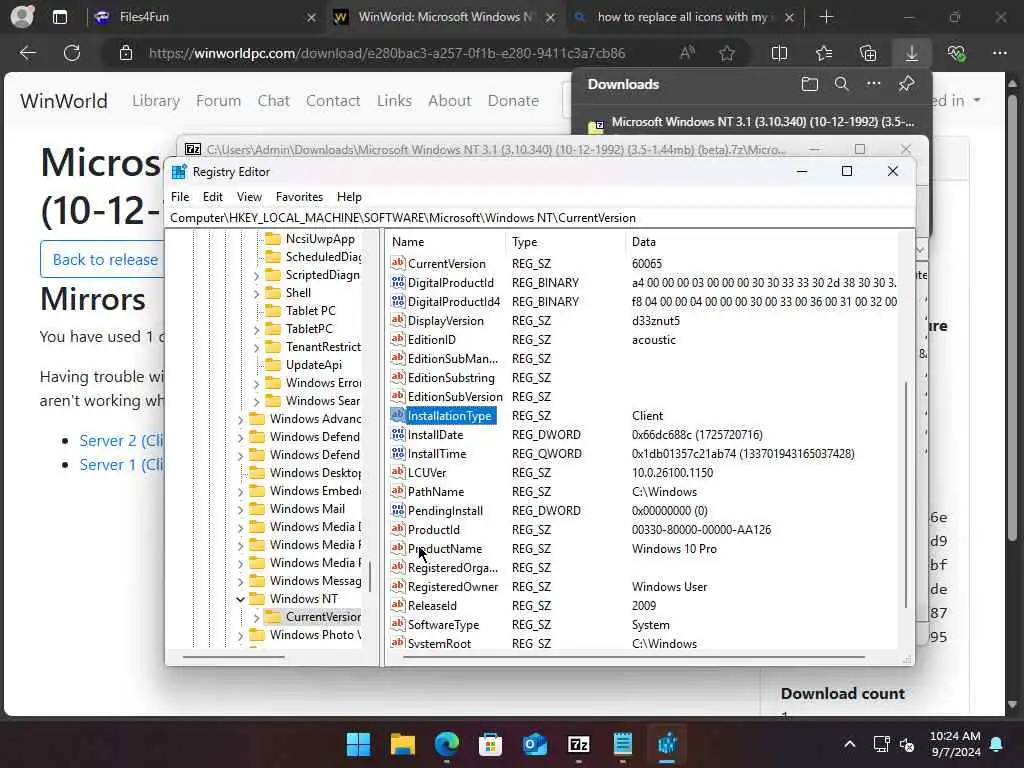Open Edit menu in Registry Editor
Viewport: 1024px width, 768px height.
tap(212, 197)
